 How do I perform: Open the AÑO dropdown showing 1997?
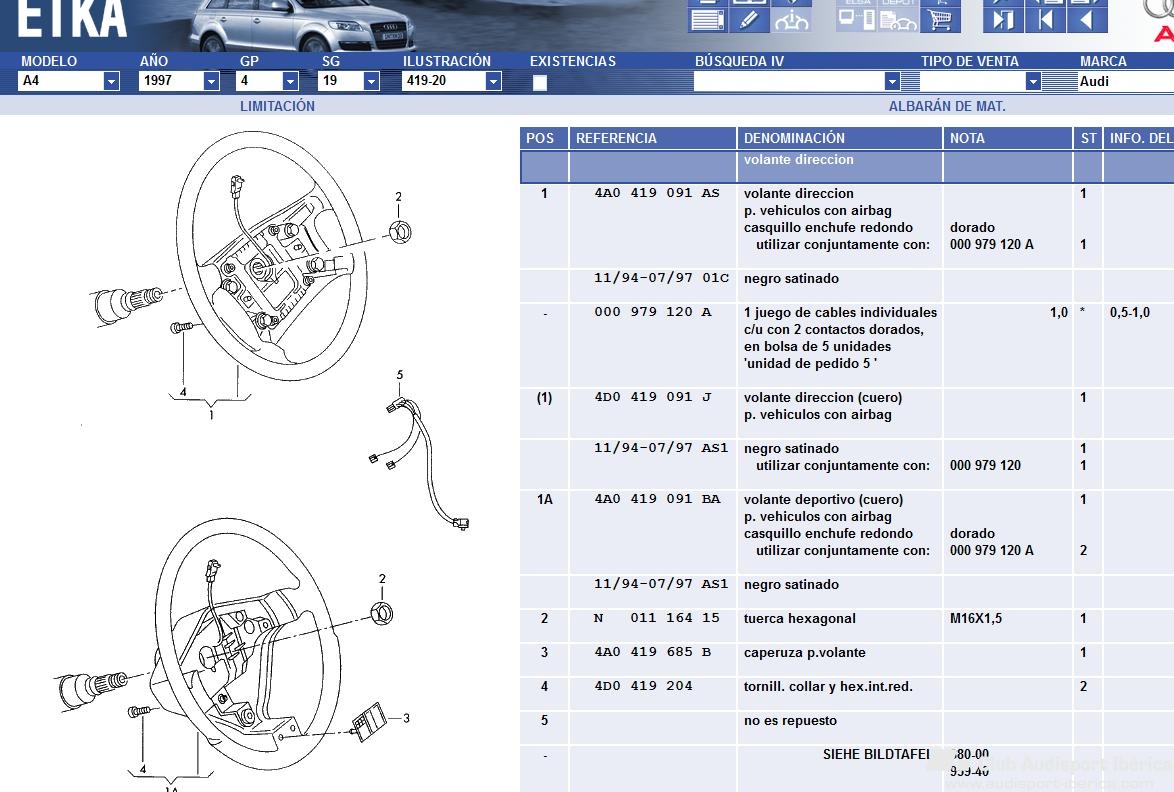[x=211, y=81]
